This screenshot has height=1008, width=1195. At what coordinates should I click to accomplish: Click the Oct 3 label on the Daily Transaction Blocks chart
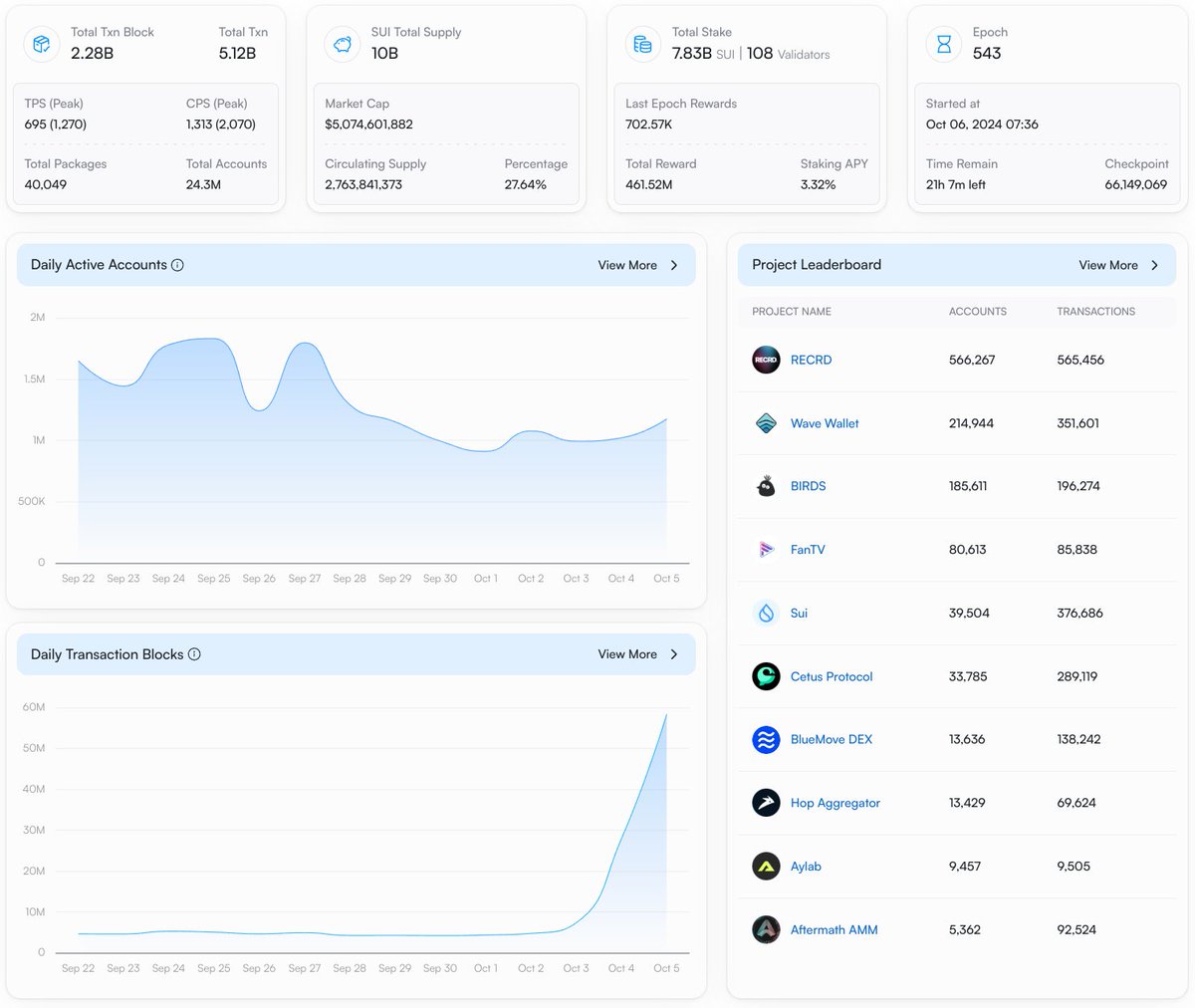[x=576, y=968]
